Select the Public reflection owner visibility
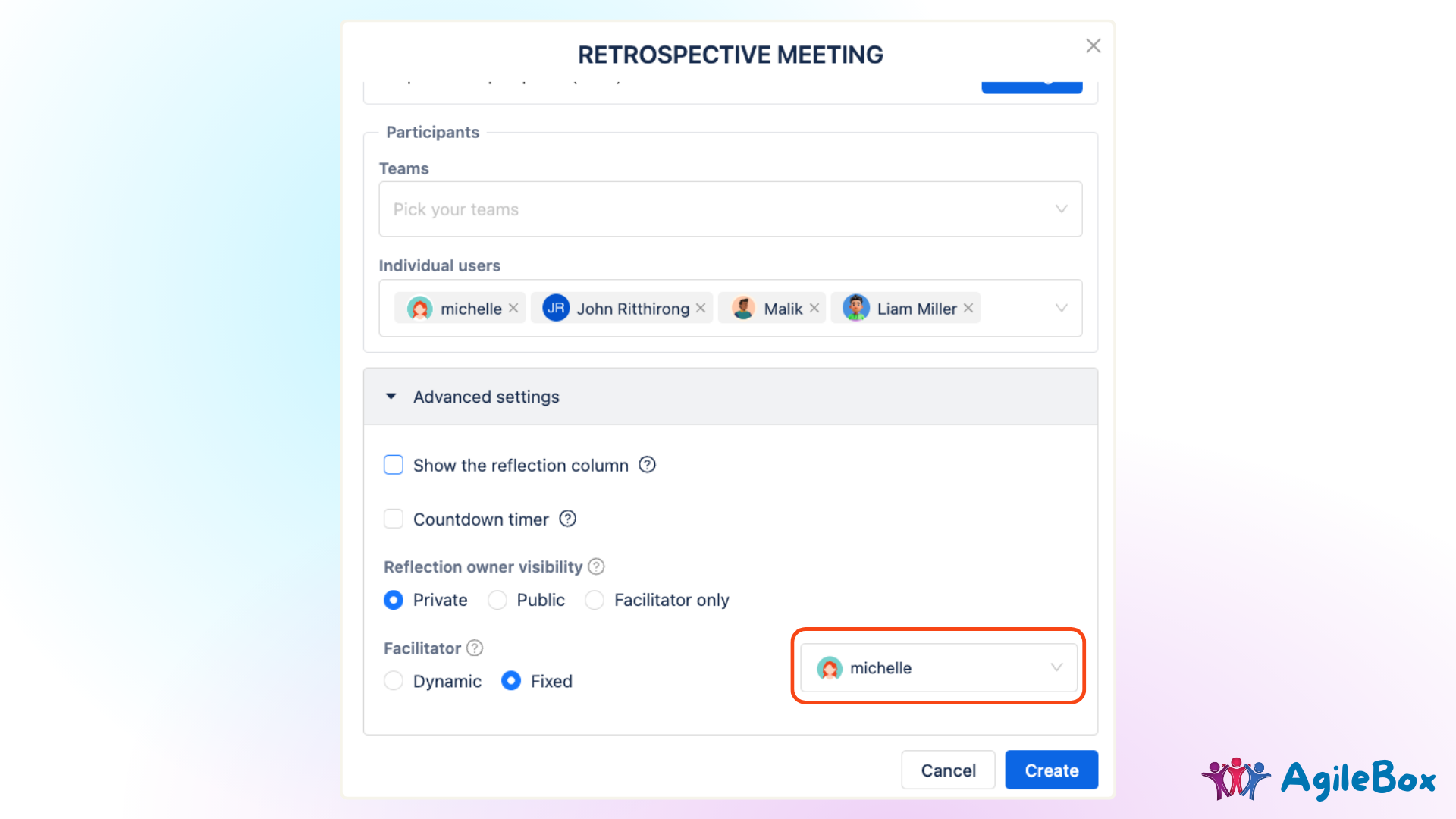Screen dimensions: 1456x819 (497, 599)
